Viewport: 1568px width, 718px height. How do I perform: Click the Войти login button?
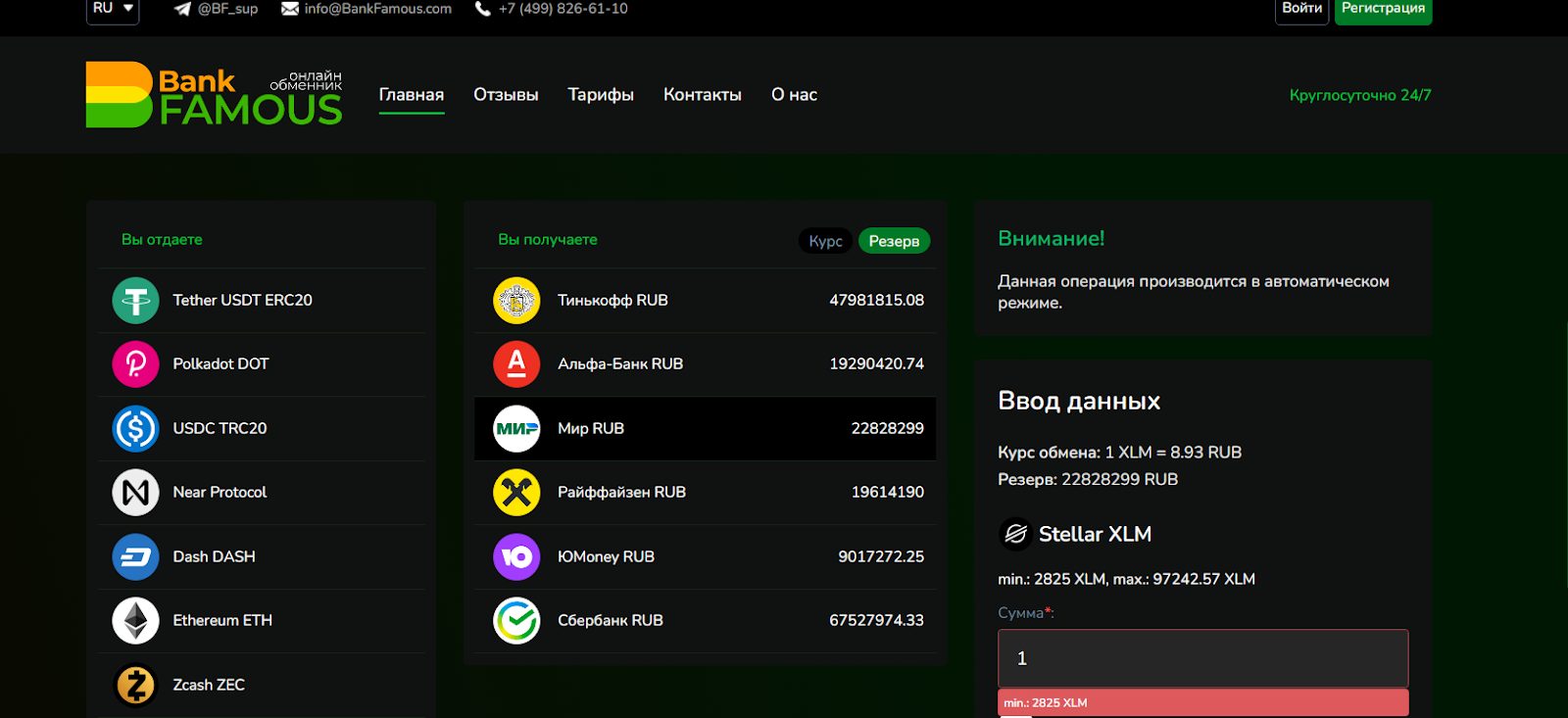[x=1301, y=9]
